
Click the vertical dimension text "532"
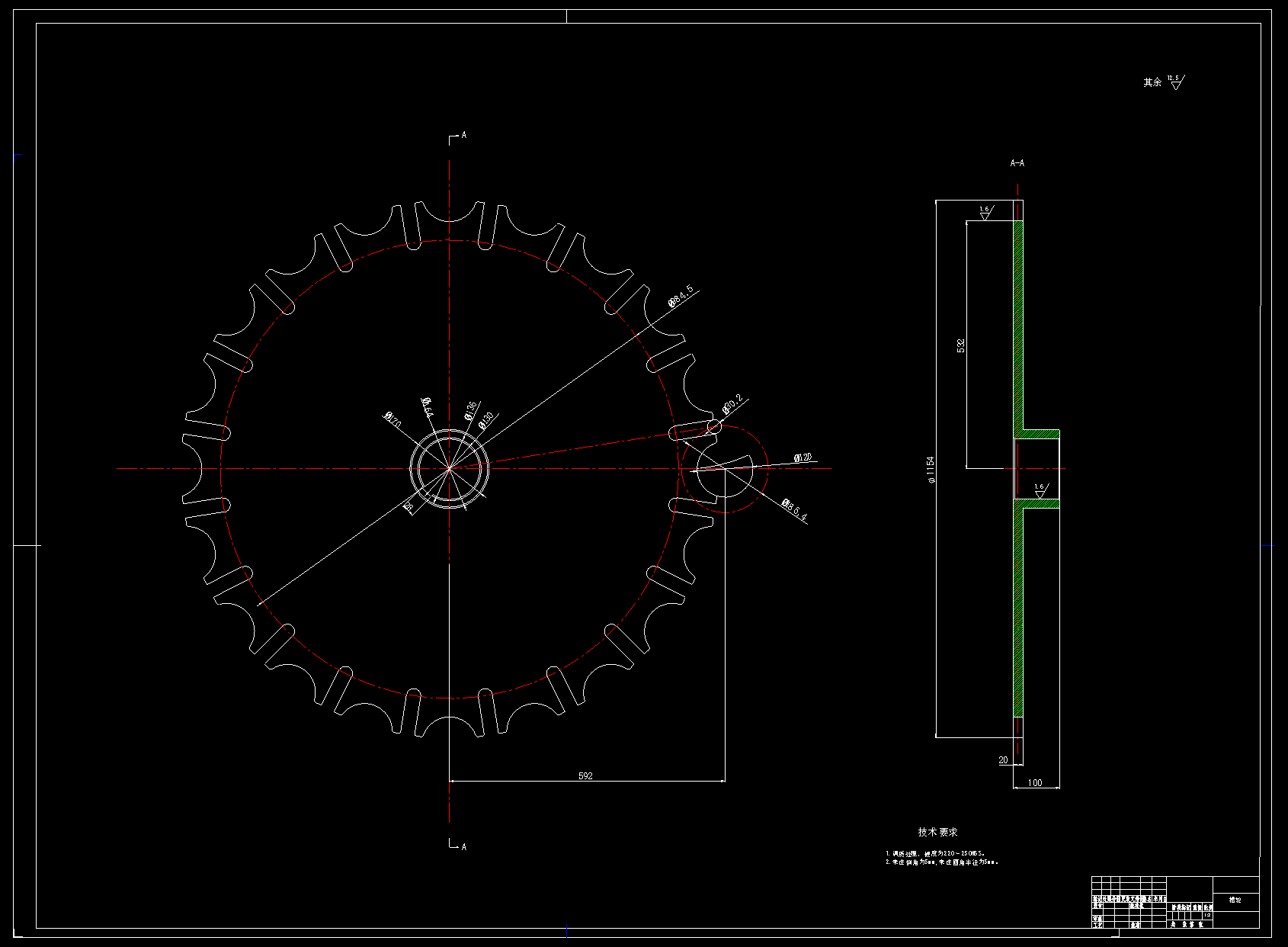click(x=961, y=345)
